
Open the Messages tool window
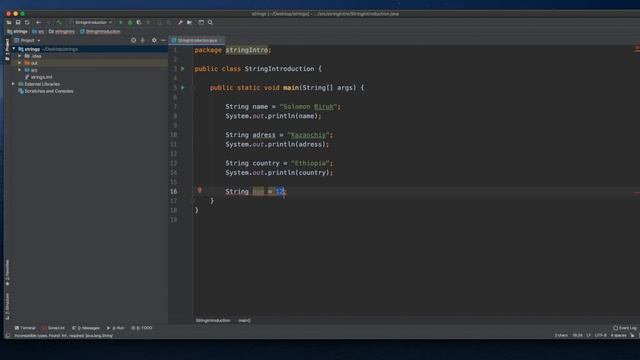(x=86, y=328)
